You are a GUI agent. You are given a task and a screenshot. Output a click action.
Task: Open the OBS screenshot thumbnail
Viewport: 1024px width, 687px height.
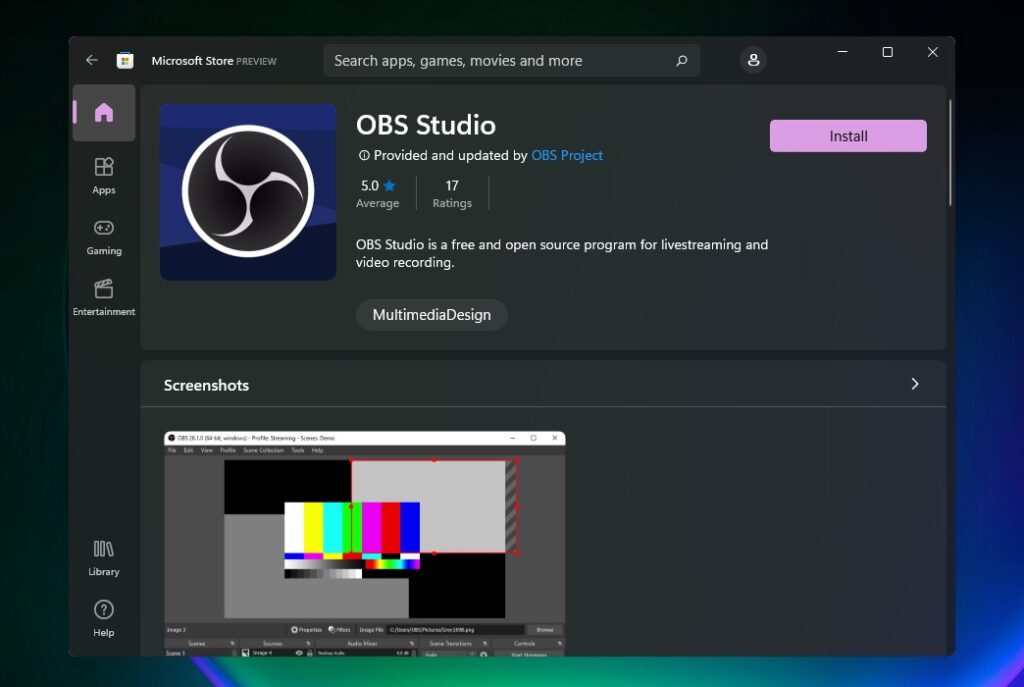click(x=365, y=543)
